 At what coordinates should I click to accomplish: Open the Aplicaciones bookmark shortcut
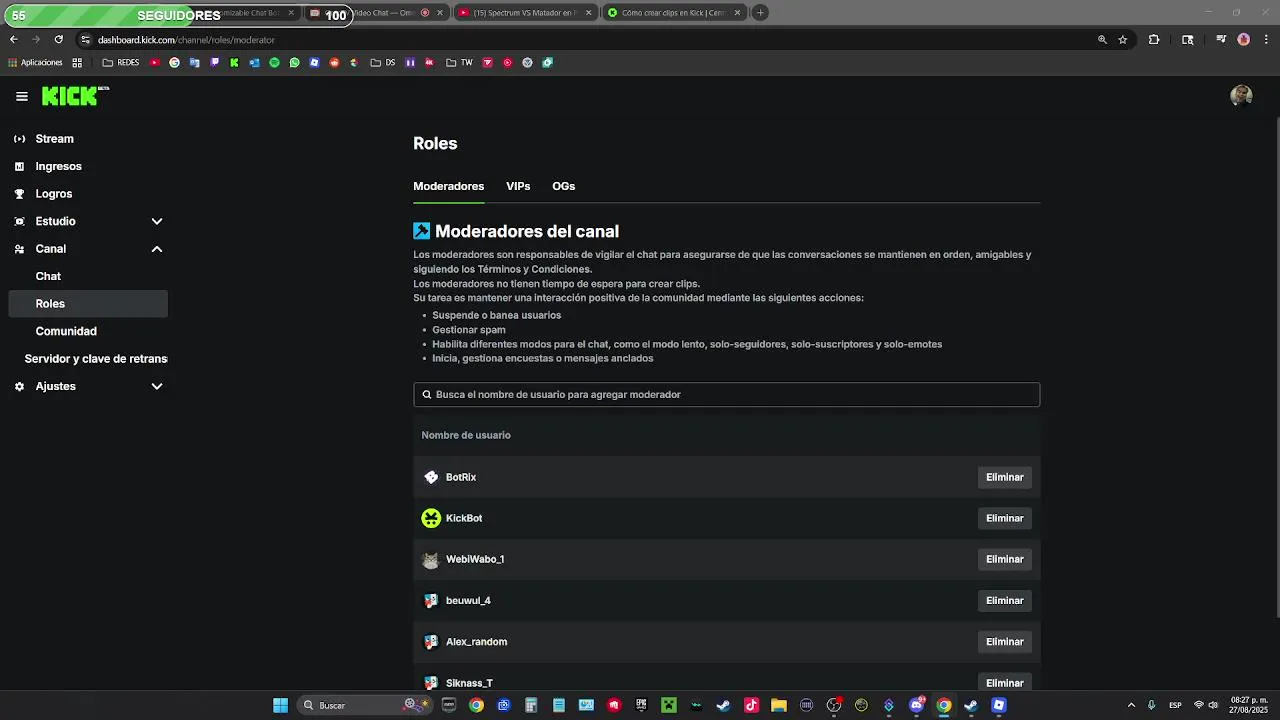point(35,63)
